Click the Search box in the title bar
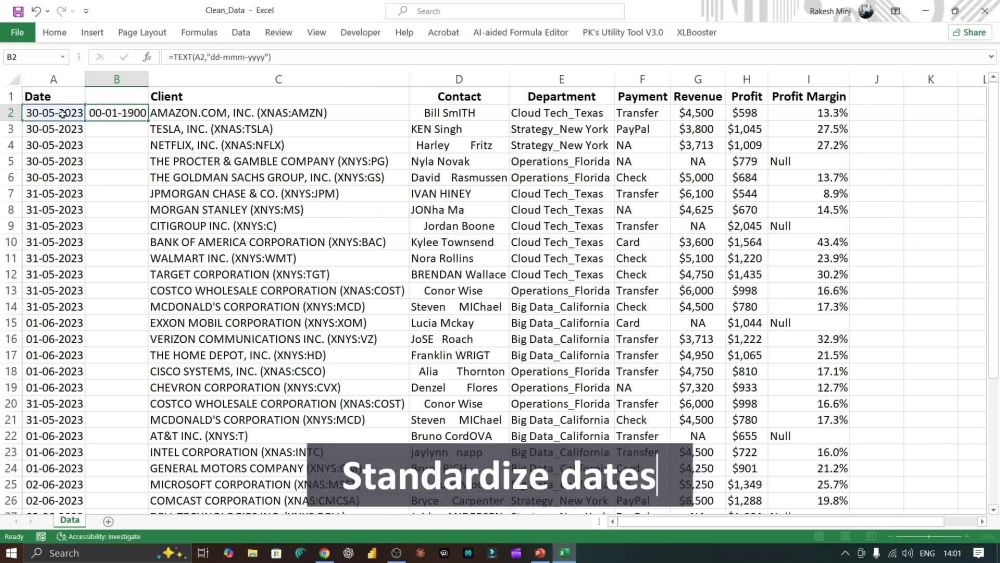The width and height of the screenshot is (1000, 563). tap(504, 11)
